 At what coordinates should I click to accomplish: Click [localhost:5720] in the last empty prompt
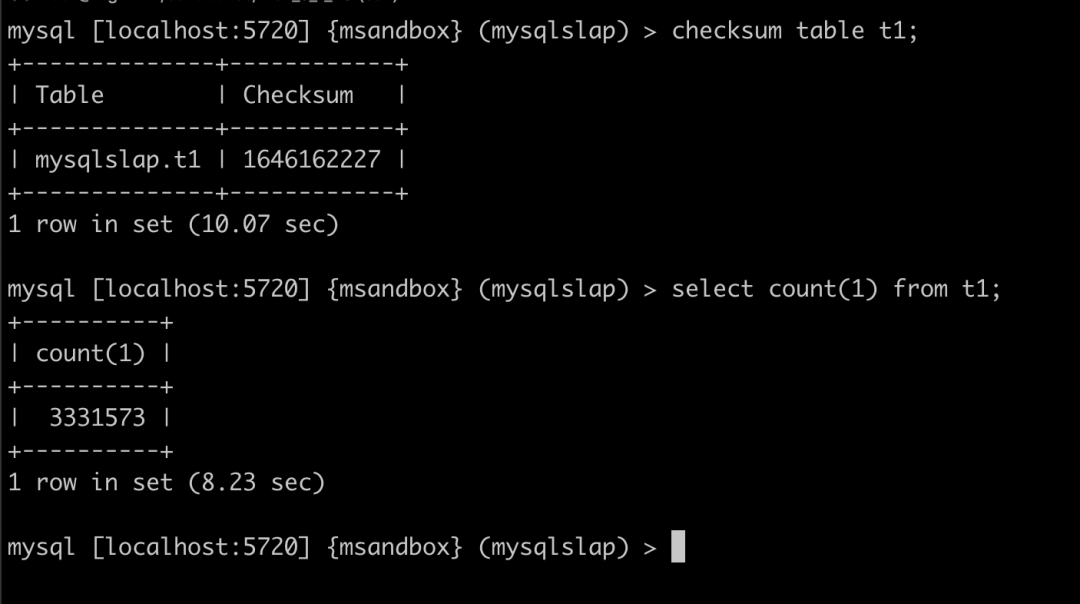tap(201, 547)
